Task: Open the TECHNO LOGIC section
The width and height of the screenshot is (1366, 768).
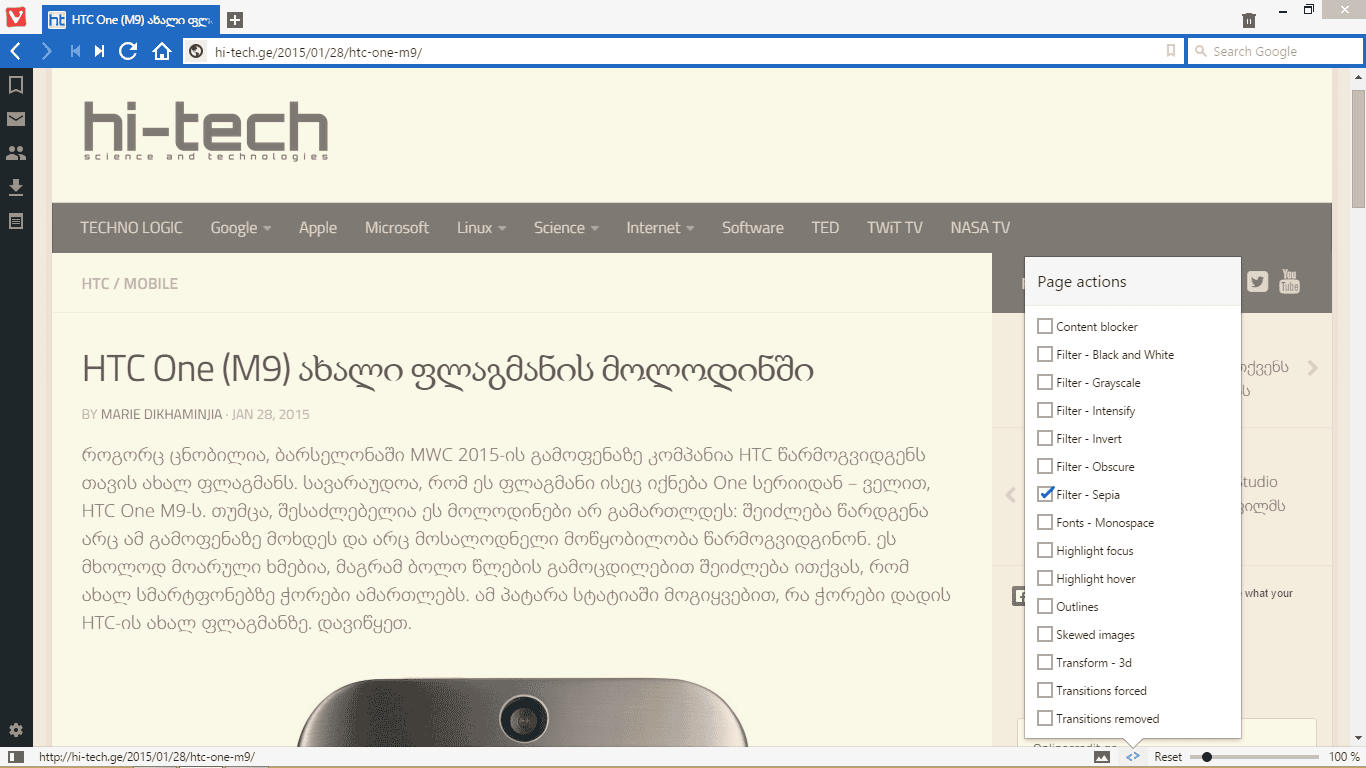Action: click(x=131, y=228)
